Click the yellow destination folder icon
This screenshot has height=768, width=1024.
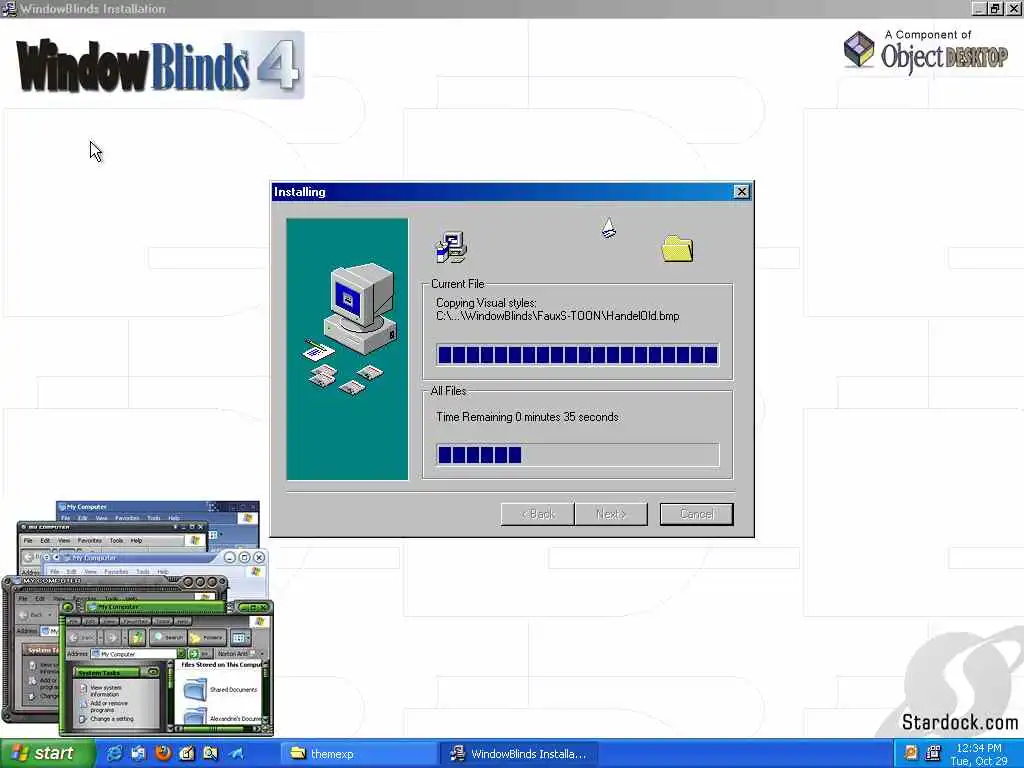677,249
